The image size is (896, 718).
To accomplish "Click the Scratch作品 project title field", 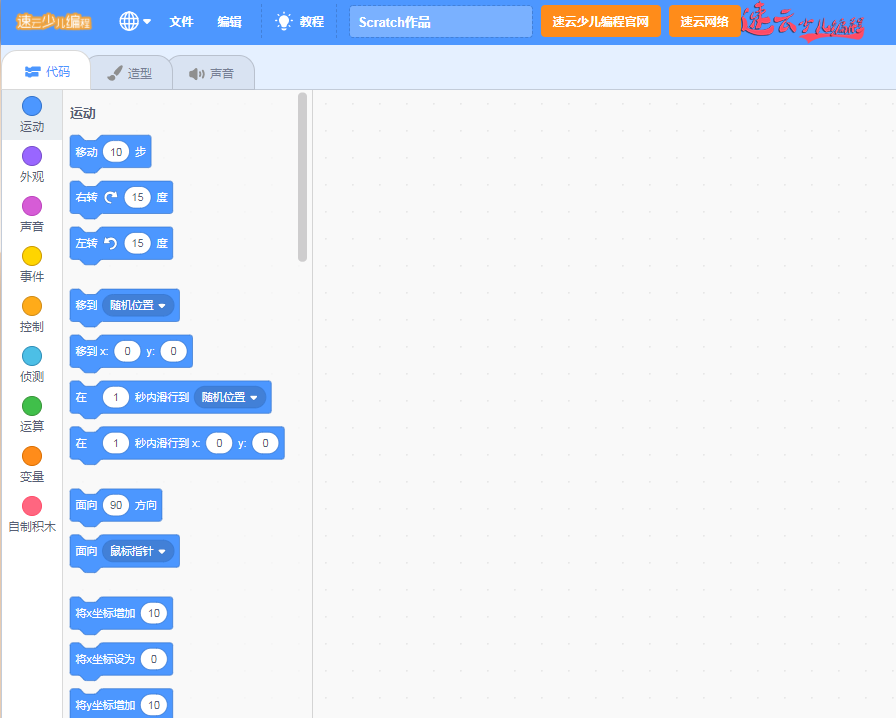I will pyautogui.click(x=440, y=21).
